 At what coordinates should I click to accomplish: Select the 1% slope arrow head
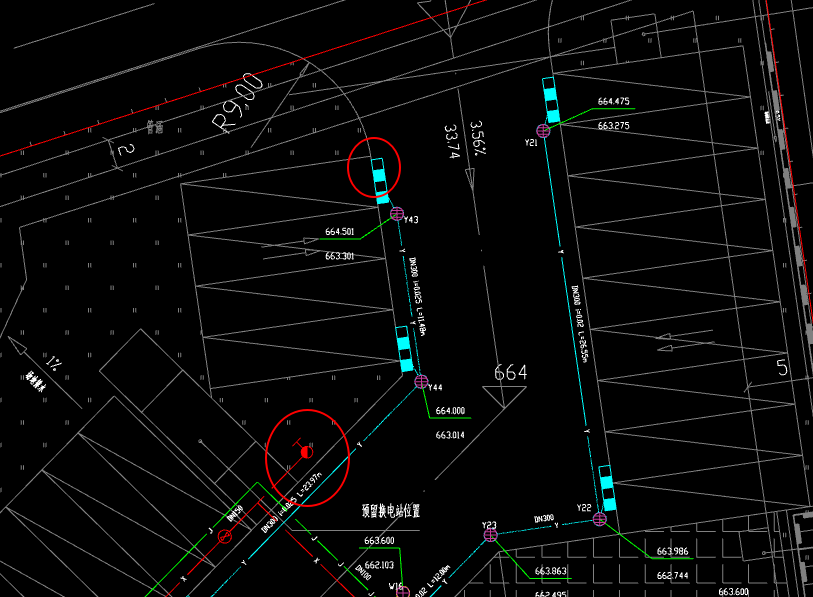(17, 345)
